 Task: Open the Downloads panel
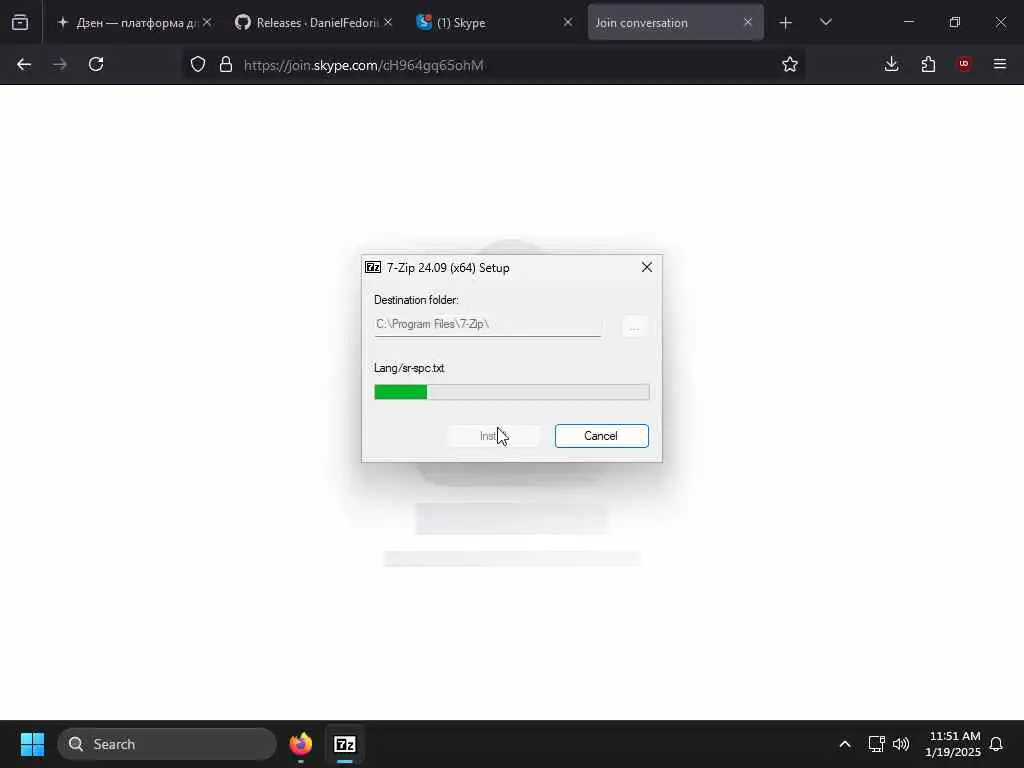(x=891, y=64)
